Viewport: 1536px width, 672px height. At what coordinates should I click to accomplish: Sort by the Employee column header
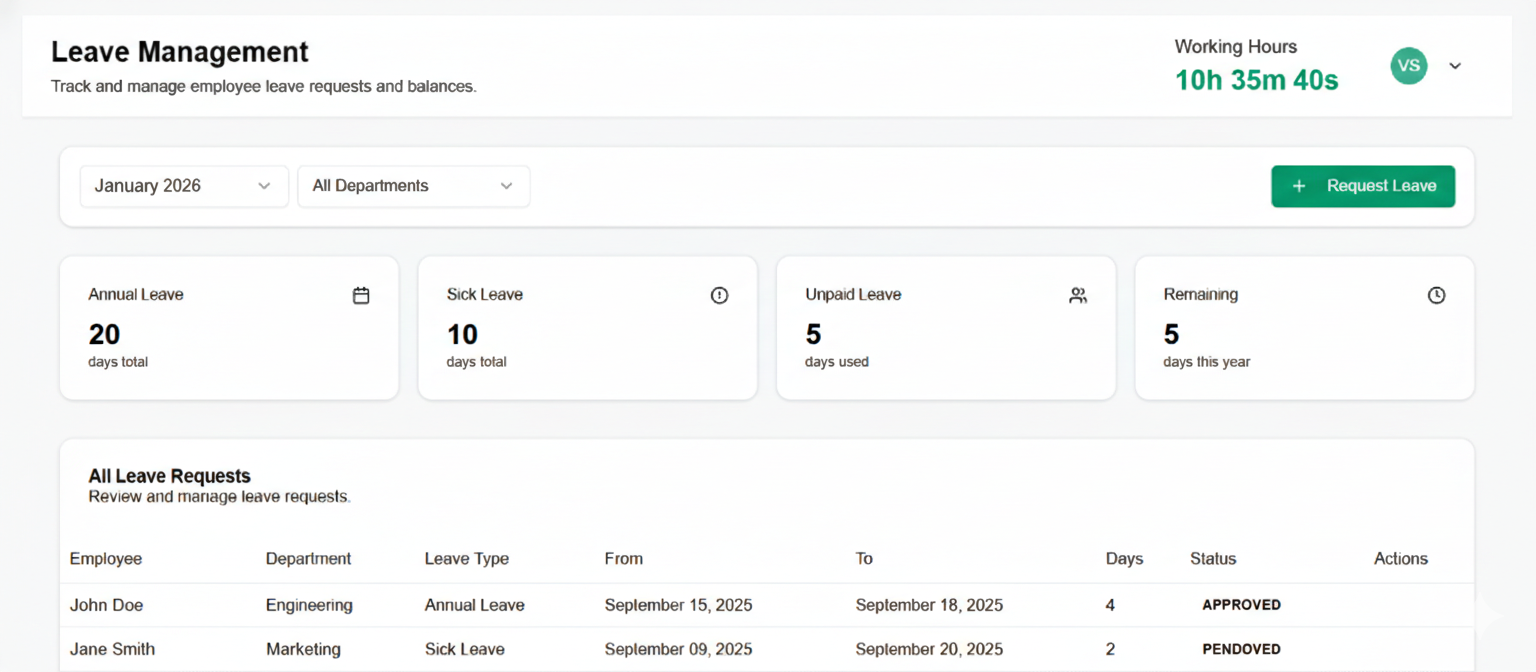(105, 558)
